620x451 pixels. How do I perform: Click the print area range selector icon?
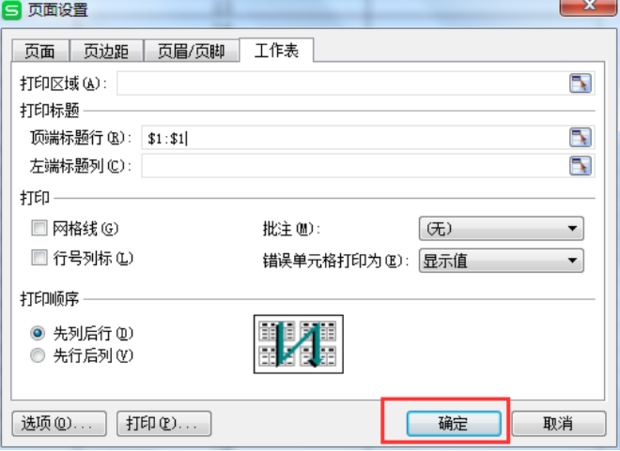pos(580,83)
